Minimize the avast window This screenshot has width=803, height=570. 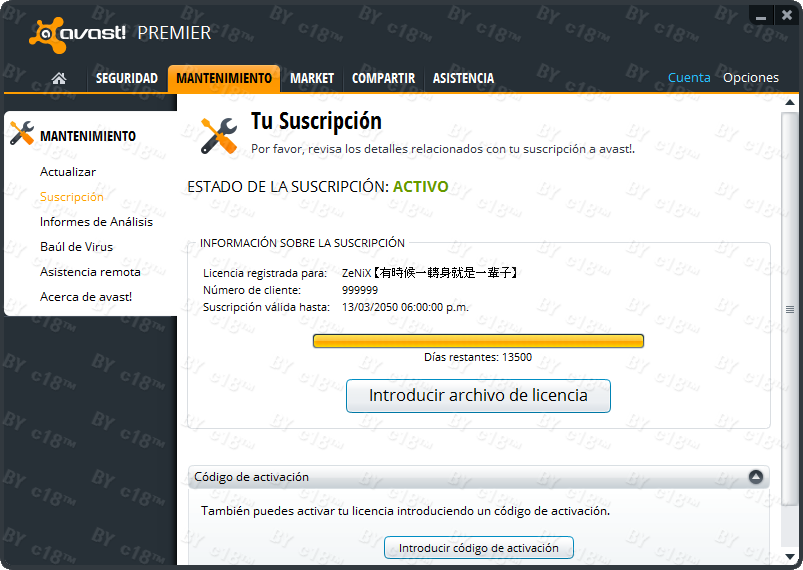click(761, 16)
